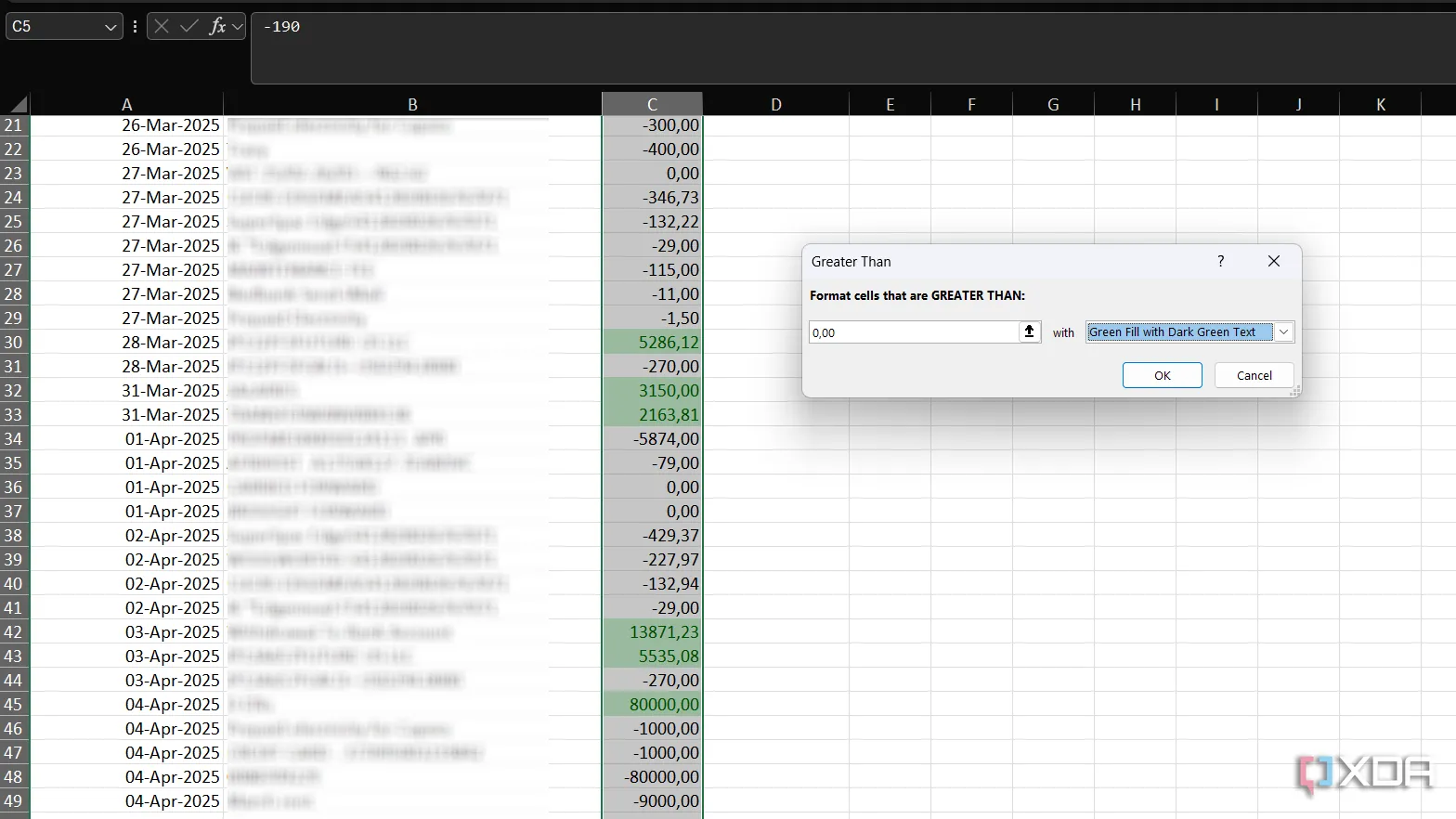Image resolution: width=1456 pixels, height=819 pixels.
Task: Click the Green Fill with Dark Green Text combo box
Action: click(1189, 331)
